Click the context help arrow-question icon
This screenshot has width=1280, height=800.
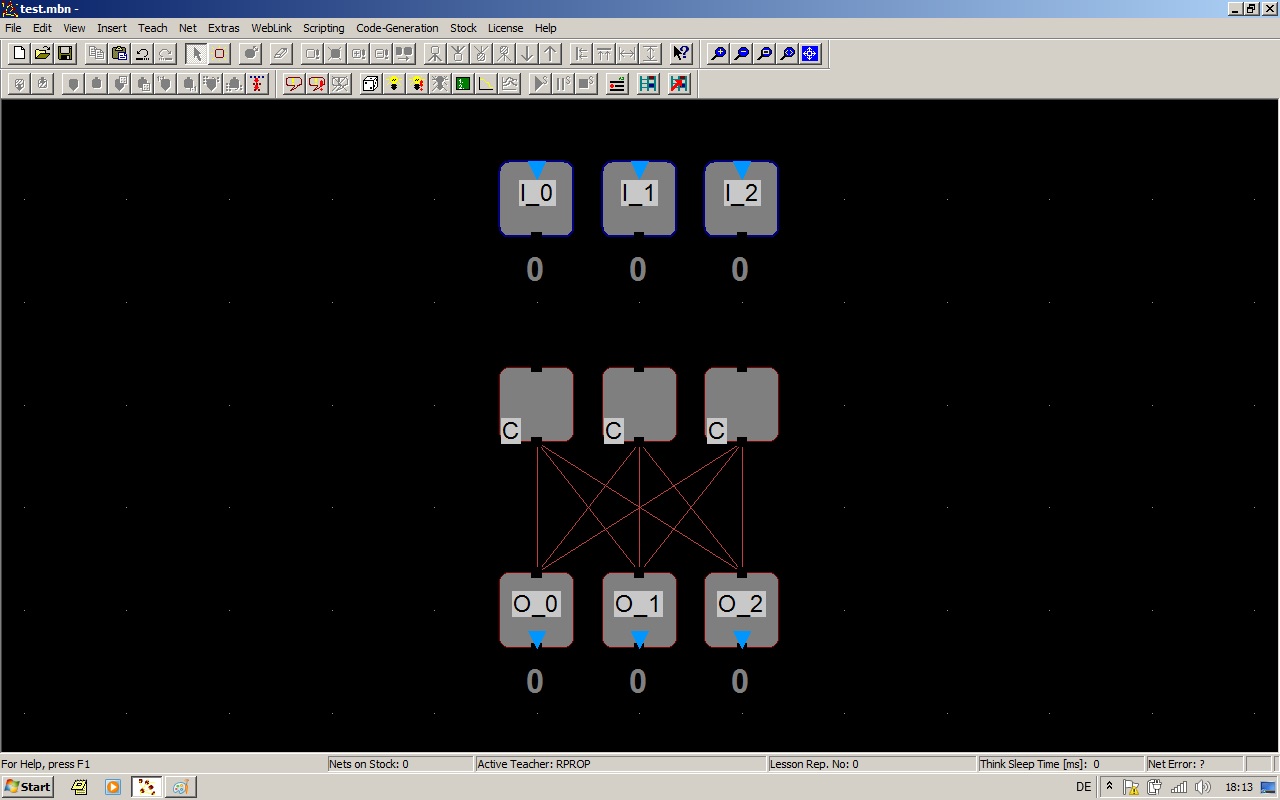point(681,54)
